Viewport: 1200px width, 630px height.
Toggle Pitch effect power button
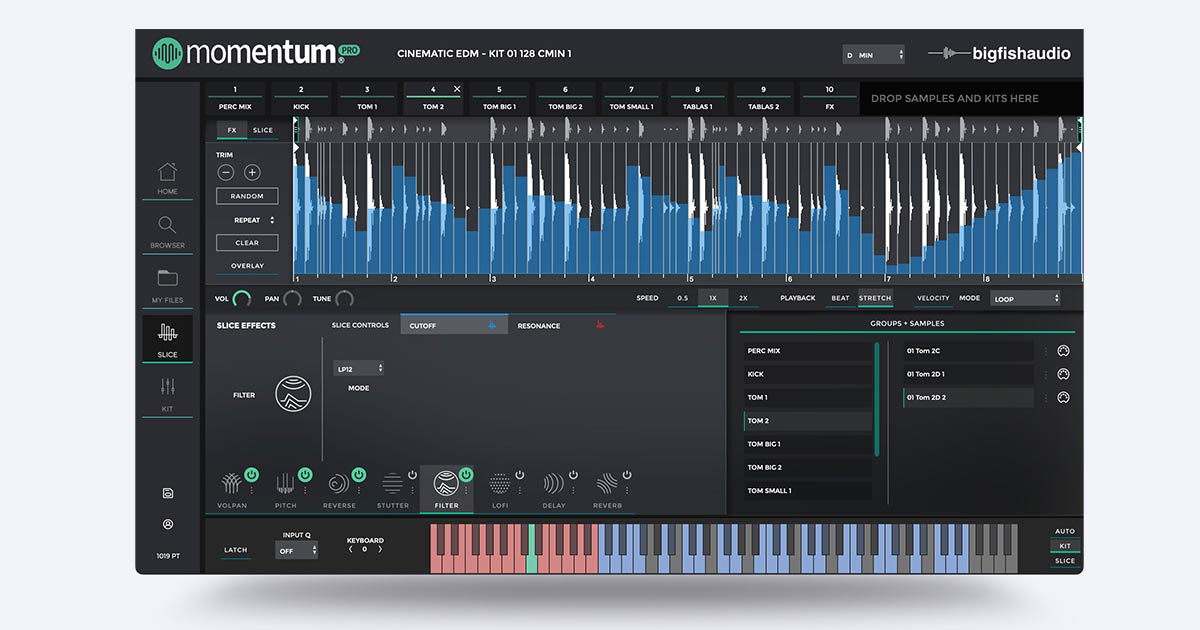304,474
